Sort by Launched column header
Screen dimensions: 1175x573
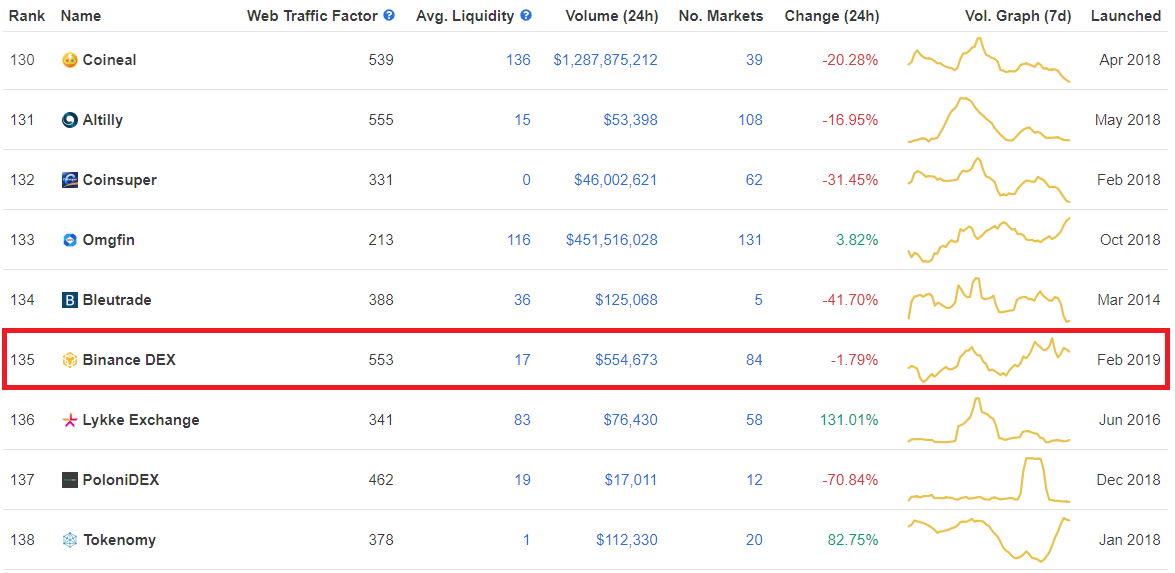(x=1126, y=16)
